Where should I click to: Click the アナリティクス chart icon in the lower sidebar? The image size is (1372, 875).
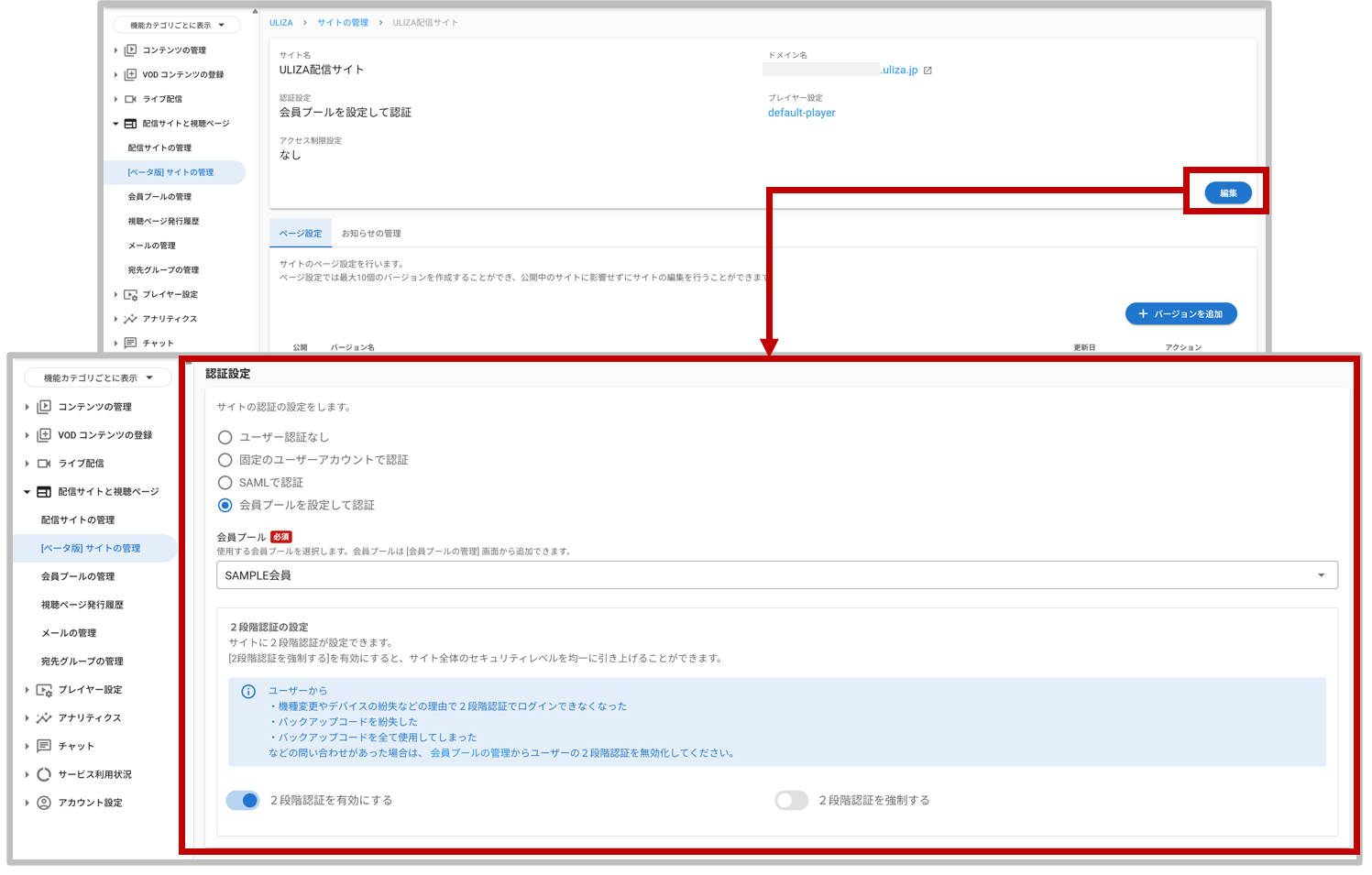pyautogui.click(x=44, y=718)
